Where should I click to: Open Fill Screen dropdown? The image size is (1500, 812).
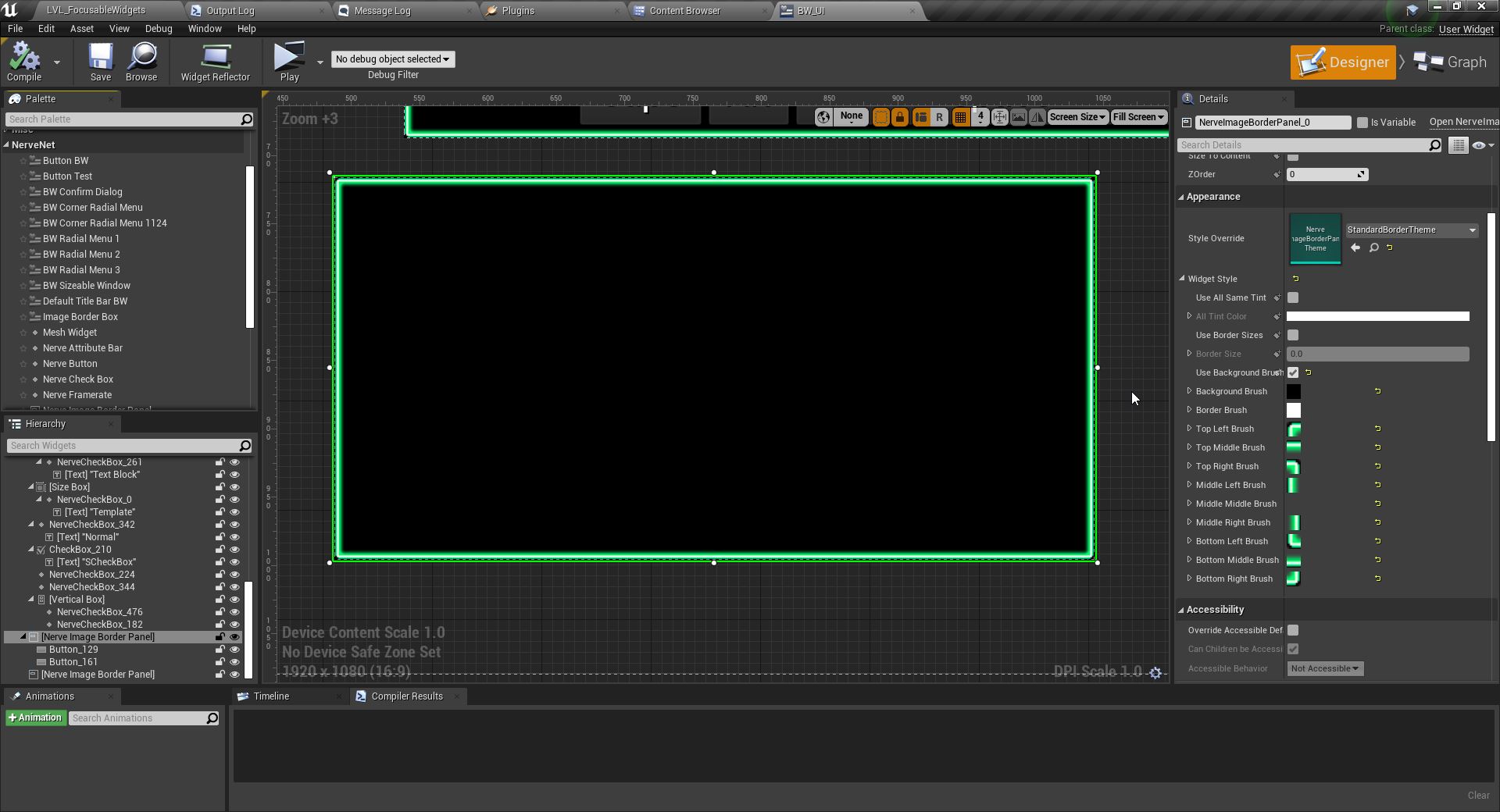pos(1139,117)
